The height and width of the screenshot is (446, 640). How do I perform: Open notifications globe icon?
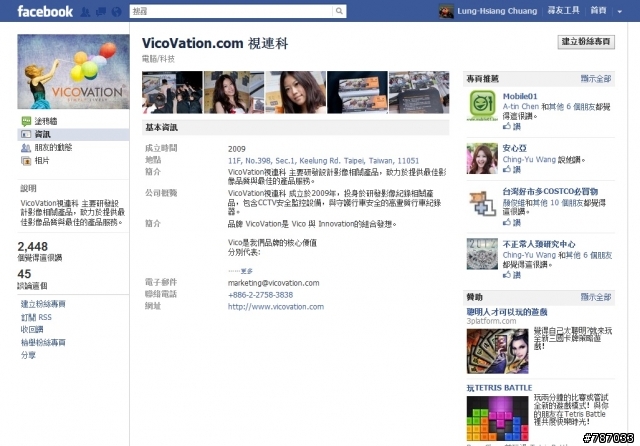pyautogui.click(x=116, y=11)
